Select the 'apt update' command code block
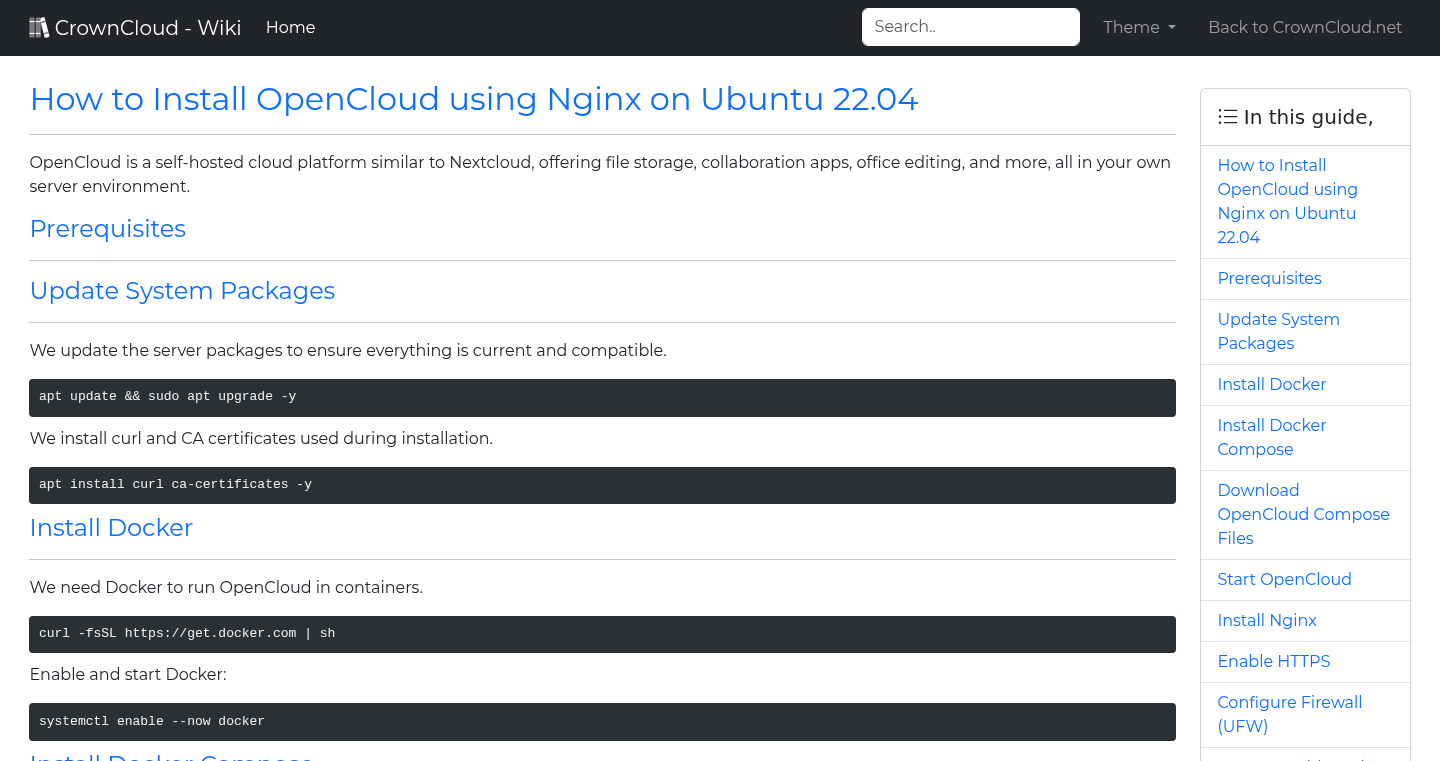 pos(600,397)
